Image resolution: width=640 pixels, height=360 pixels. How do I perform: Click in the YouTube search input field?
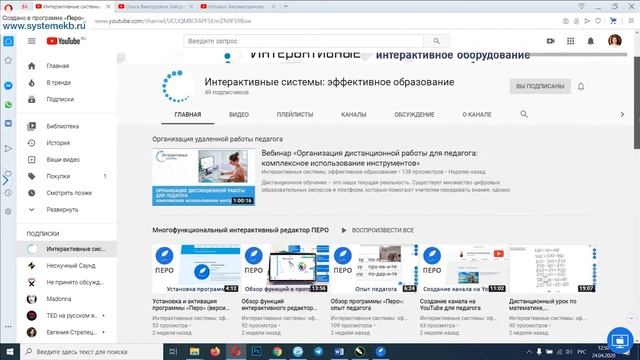[303, 41]
